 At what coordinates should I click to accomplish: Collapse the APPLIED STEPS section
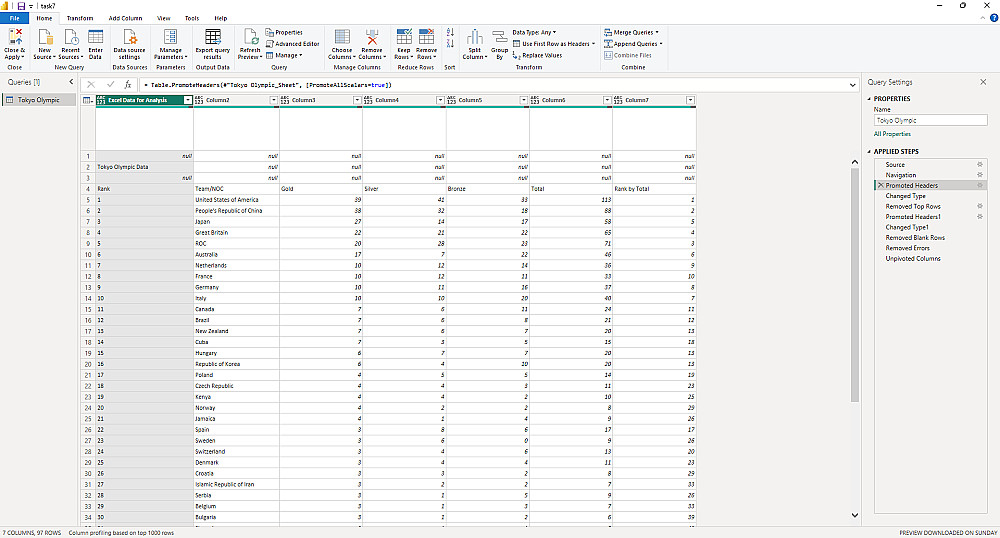[869, 152]
